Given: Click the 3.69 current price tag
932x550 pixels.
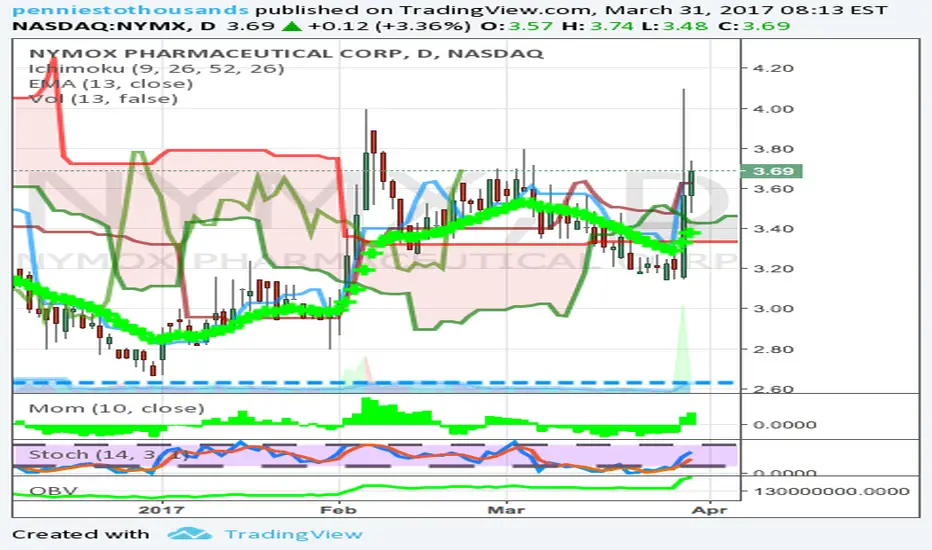Looking at the screenshot, I should coord(772,171).
